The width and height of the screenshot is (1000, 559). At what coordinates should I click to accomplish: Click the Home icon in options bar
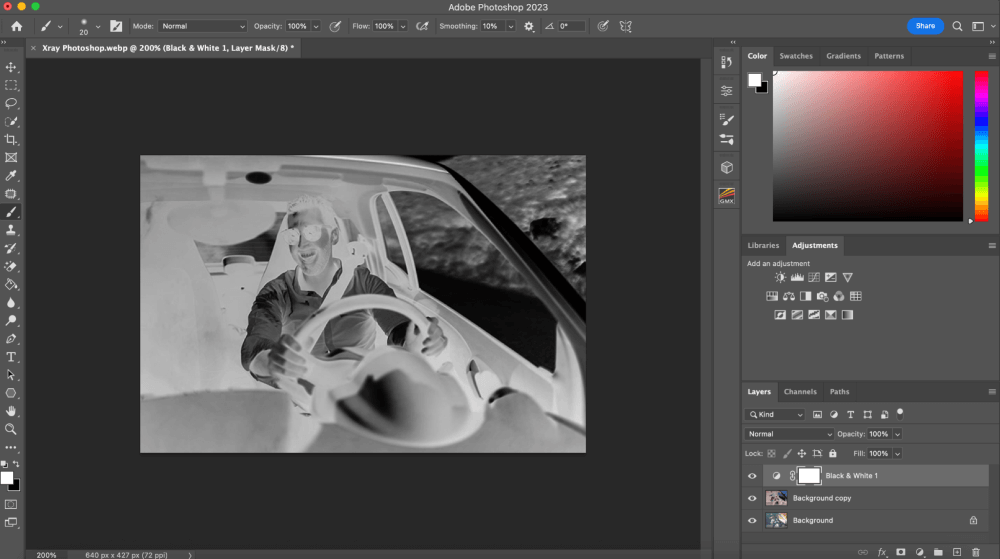pos(16,26)
